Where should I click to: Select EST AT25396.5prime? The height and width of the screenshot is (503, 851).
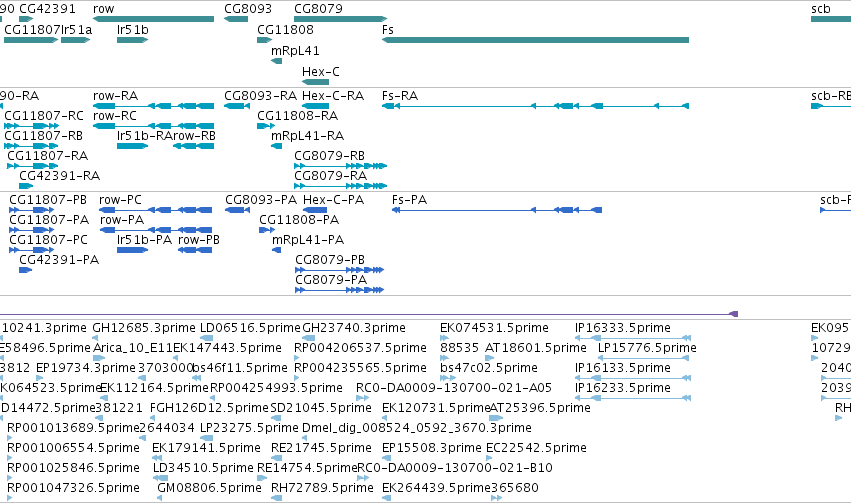[540, 408]
